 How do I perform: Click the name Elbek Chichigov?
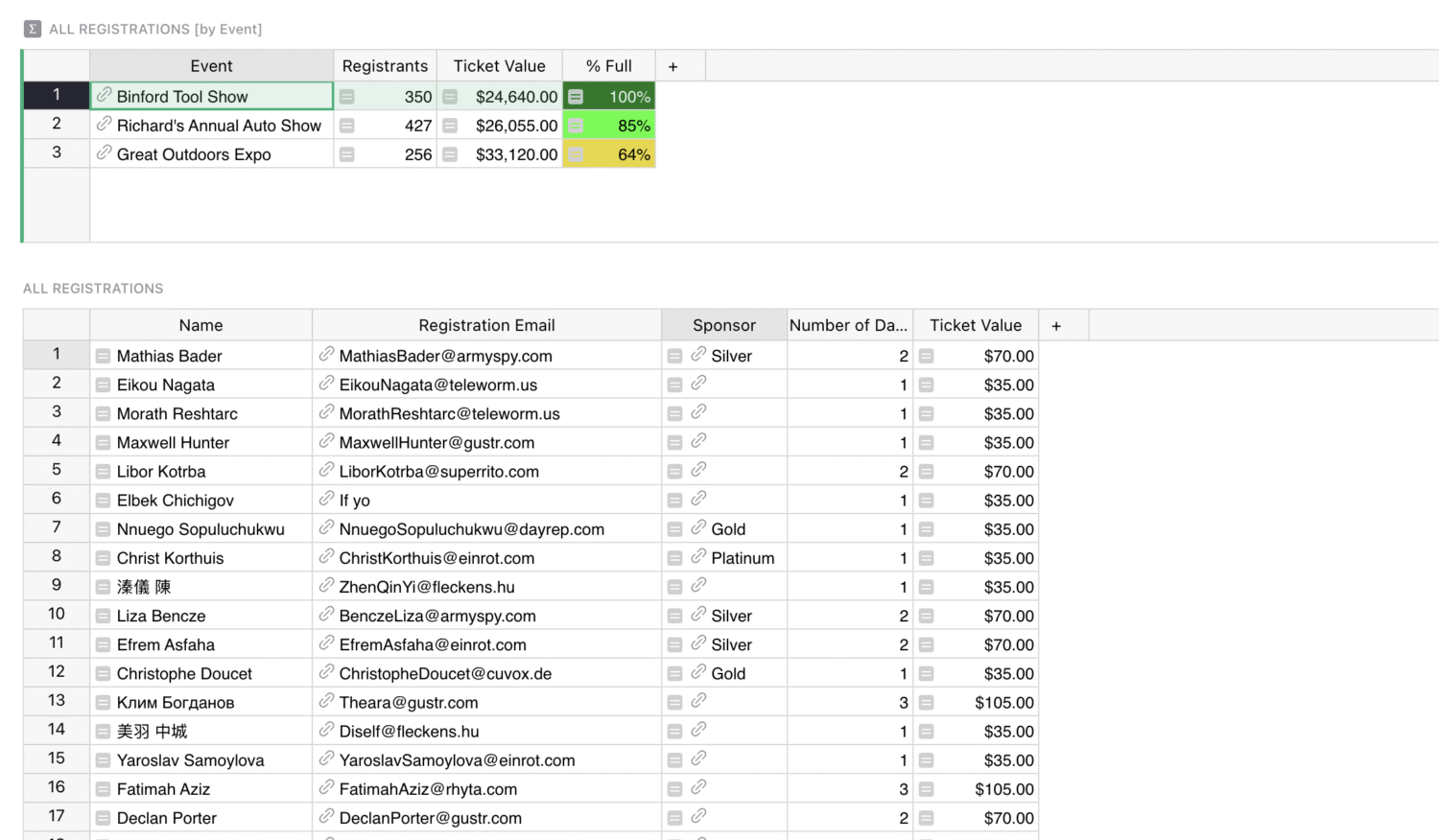(175, 501)
